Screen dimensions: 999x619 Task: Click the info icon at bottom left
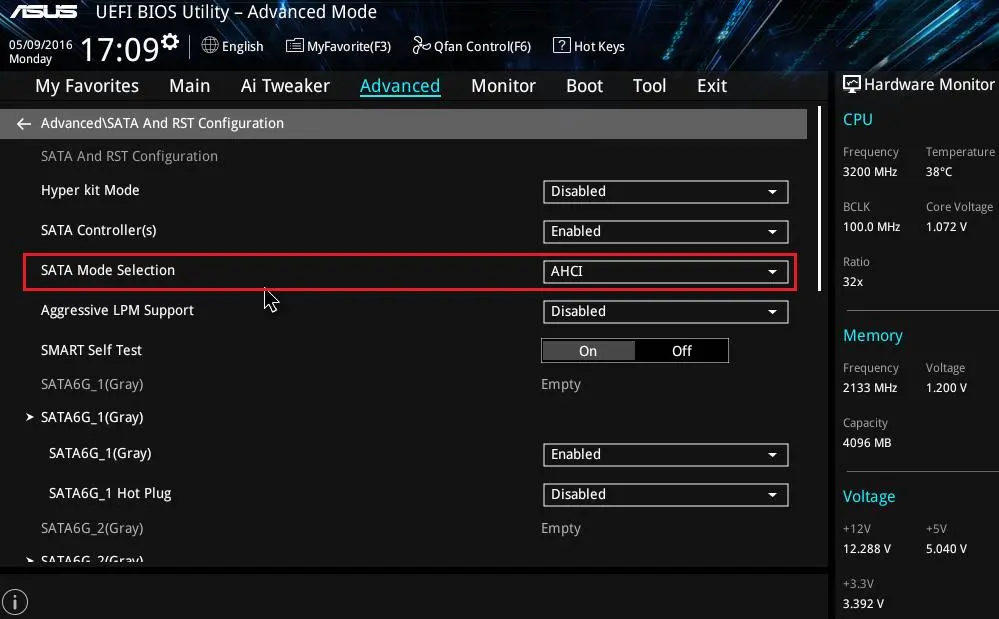coord(15,602)
